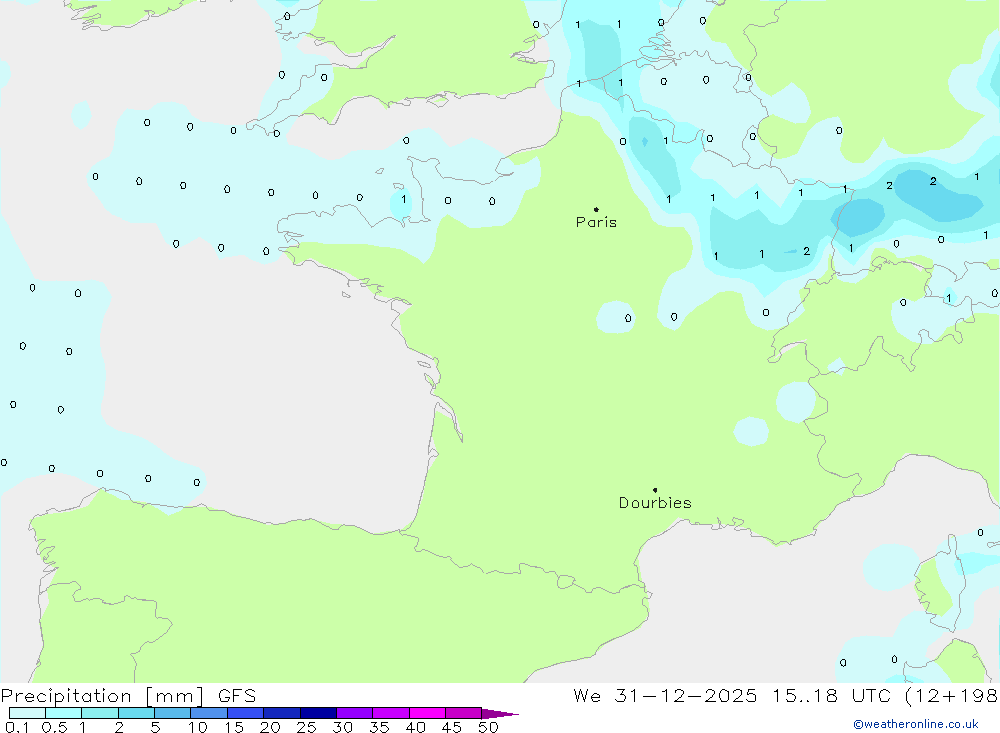Pick the 25–30 mm legend color swatch

[318, 713]
